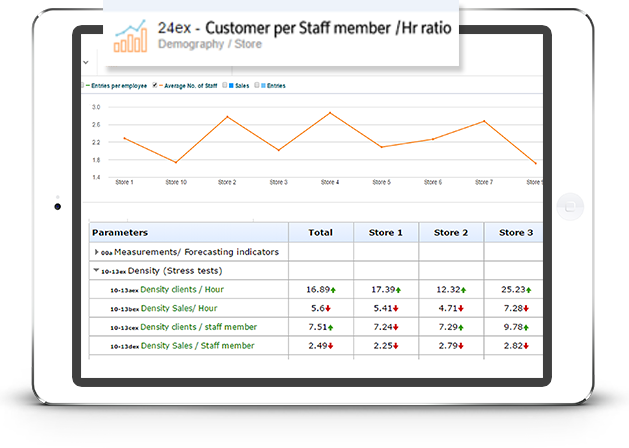Open the dropdown chevron above the chart legend
This screenshot has height=448, width=629.
coord(85,61)
